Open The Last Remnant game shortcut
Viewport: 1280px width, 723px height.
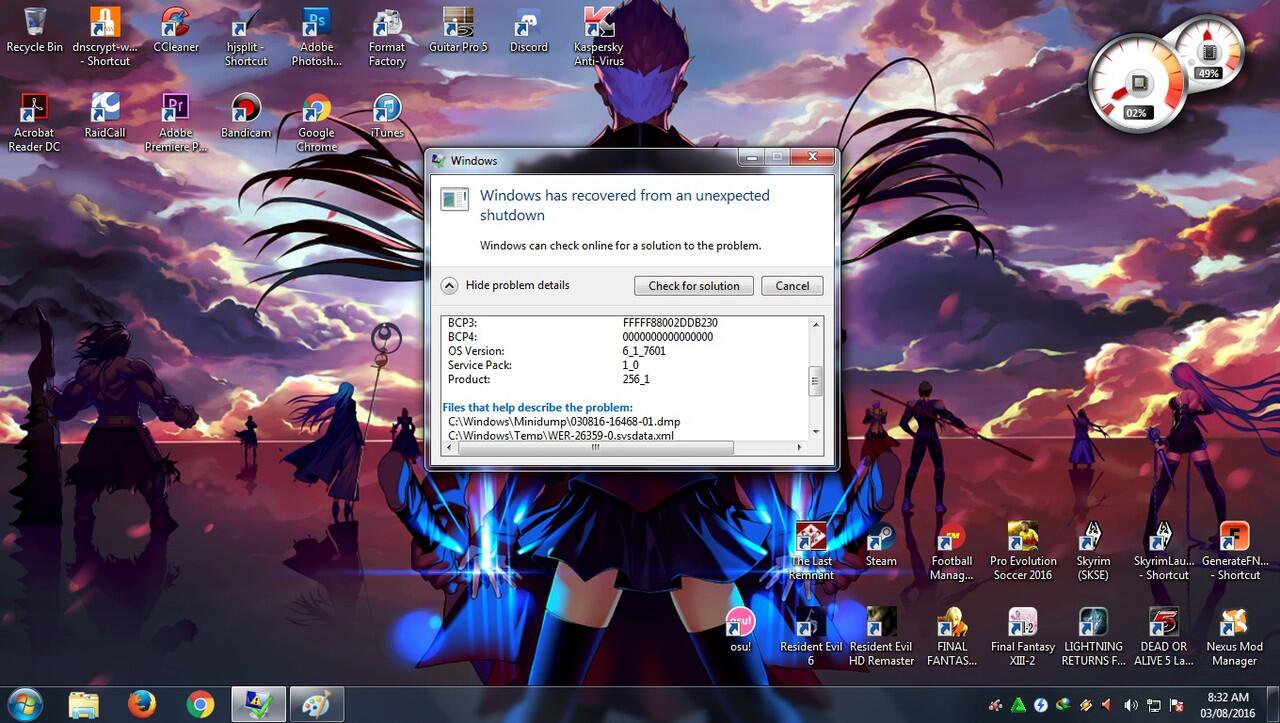click(x=811, y=551)
